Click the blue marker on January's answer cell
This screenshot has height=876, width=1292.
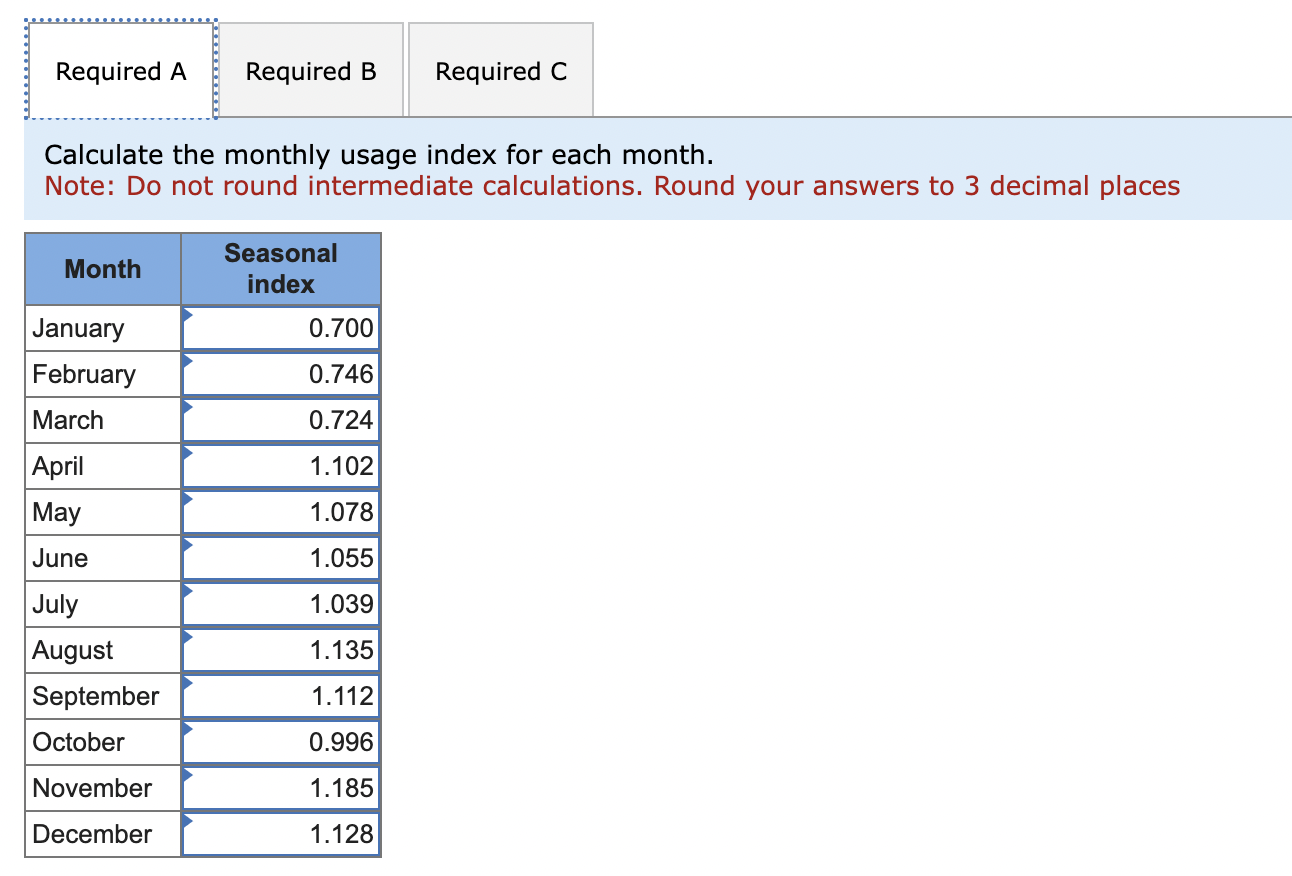pos(186,318)
